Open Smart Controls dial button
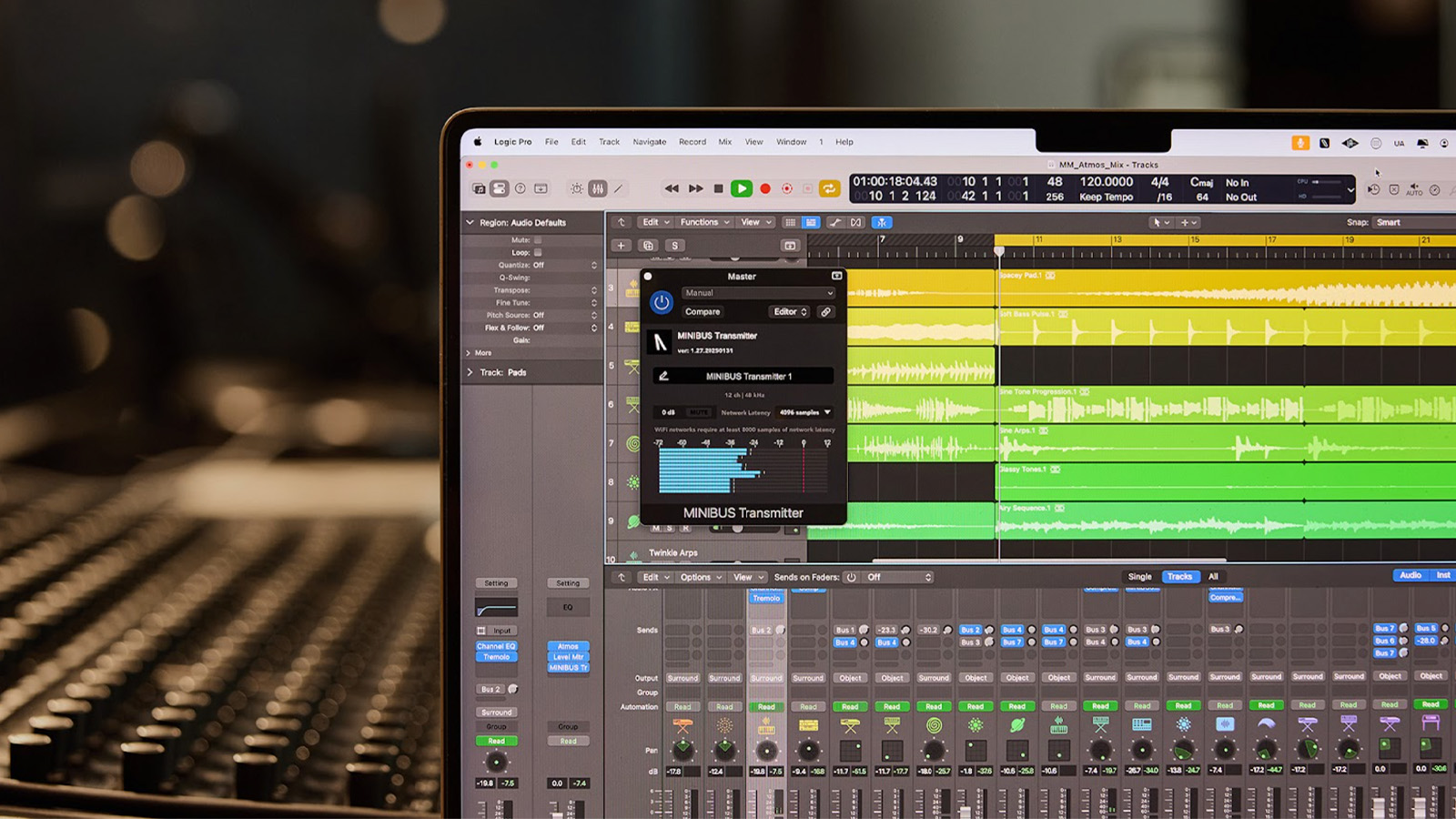The height and width of the screenshot is (819, 1456). (576, 188)
